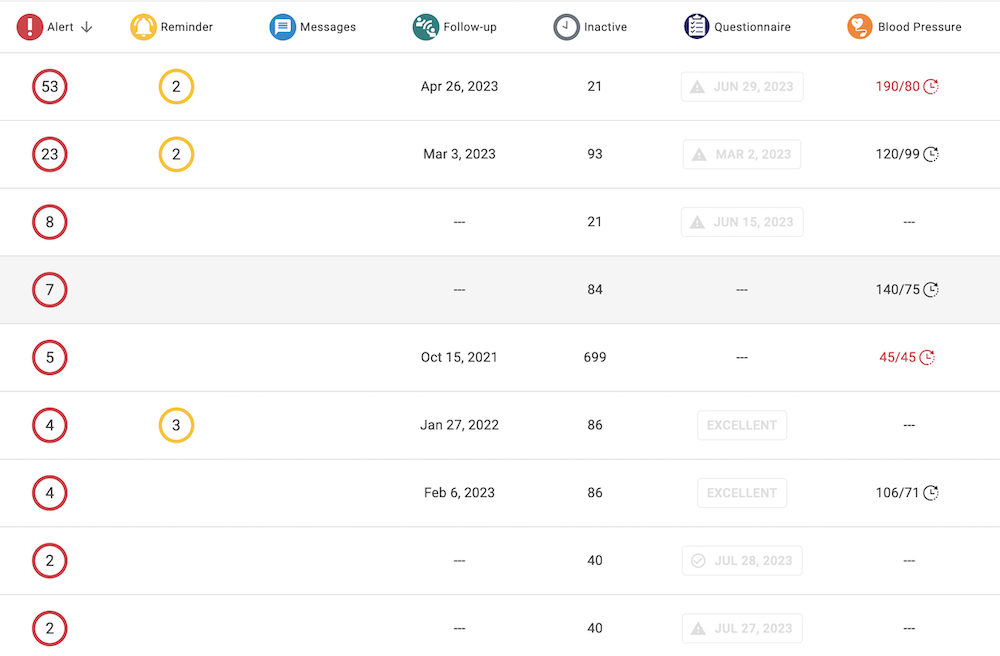This screenshot has width=1000, height=656.
Task: Select the row with Oct 15, 2021 follow-up
Action: [x=459, y=357]
